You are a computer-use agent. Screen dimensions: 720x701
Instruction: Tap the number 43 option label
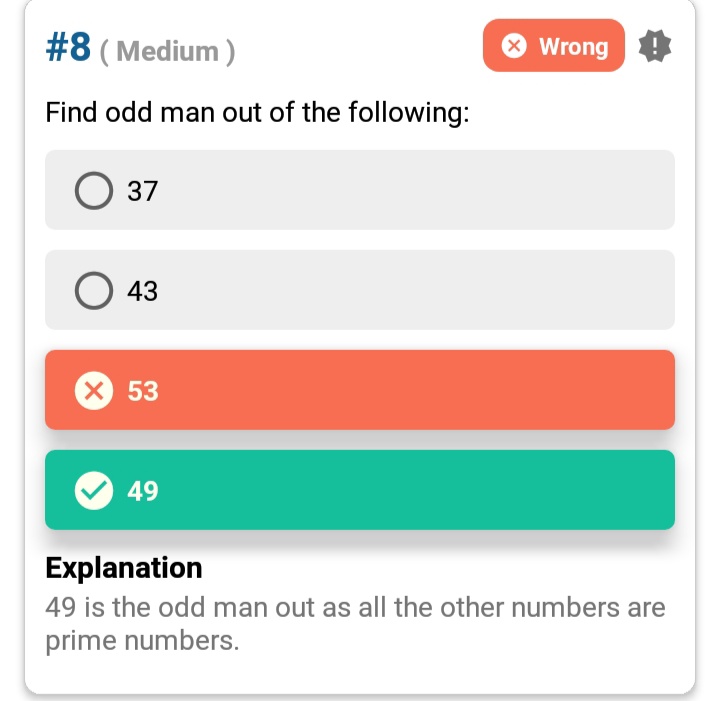143,291
